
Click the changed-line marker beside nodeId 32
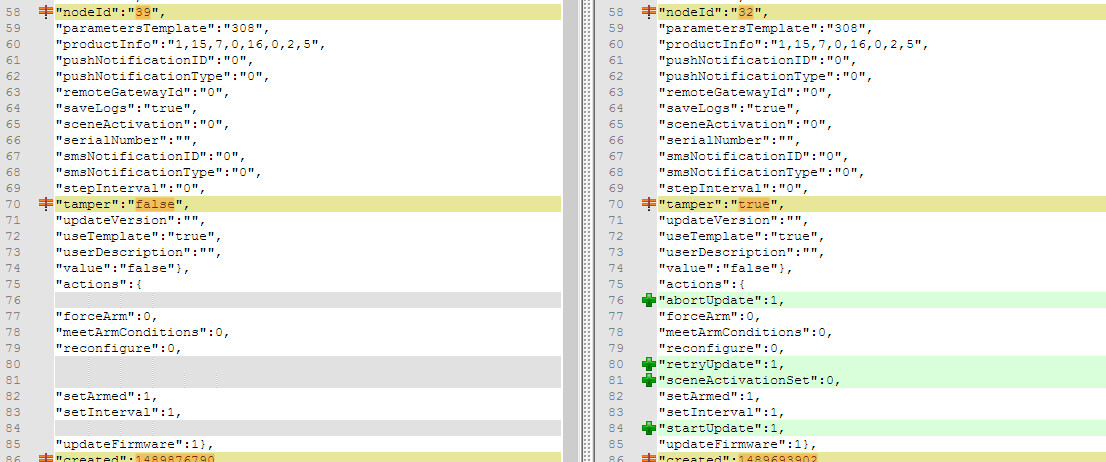point(649,12)
